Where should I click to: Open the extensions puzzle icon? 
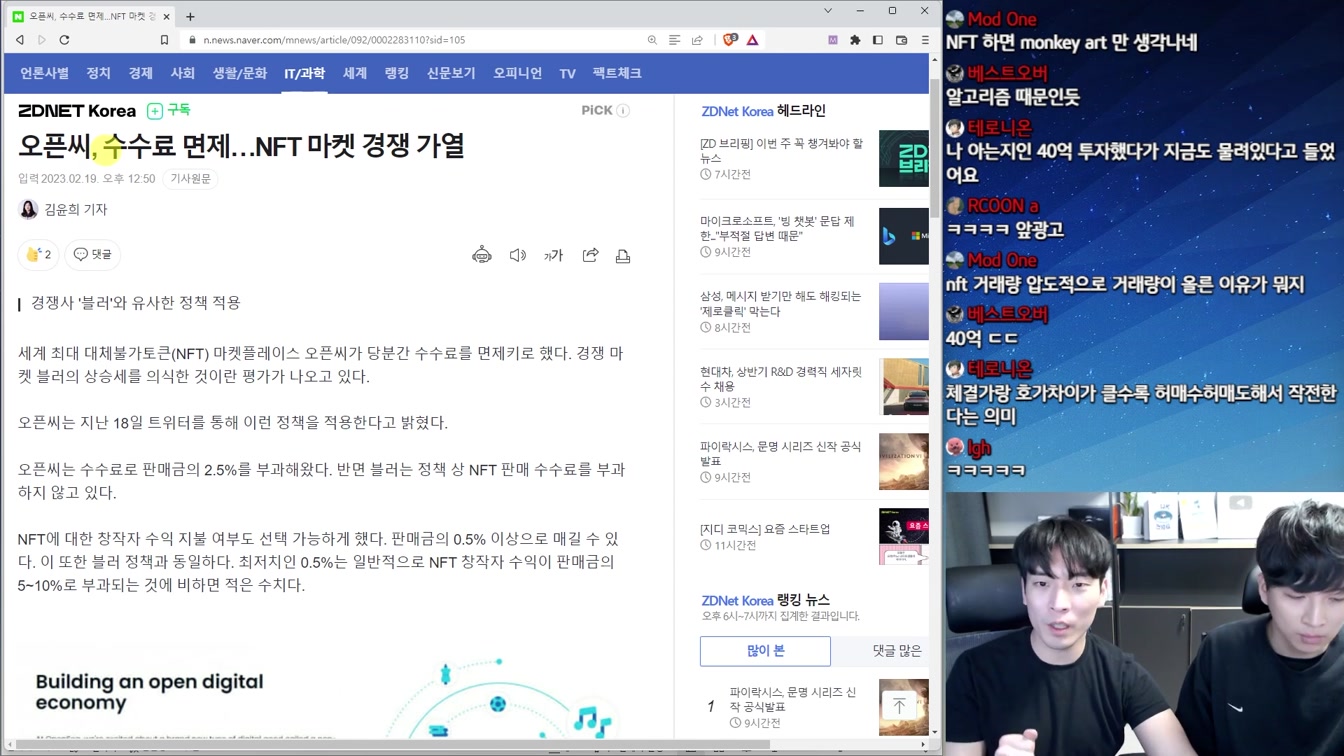(855, 40)
